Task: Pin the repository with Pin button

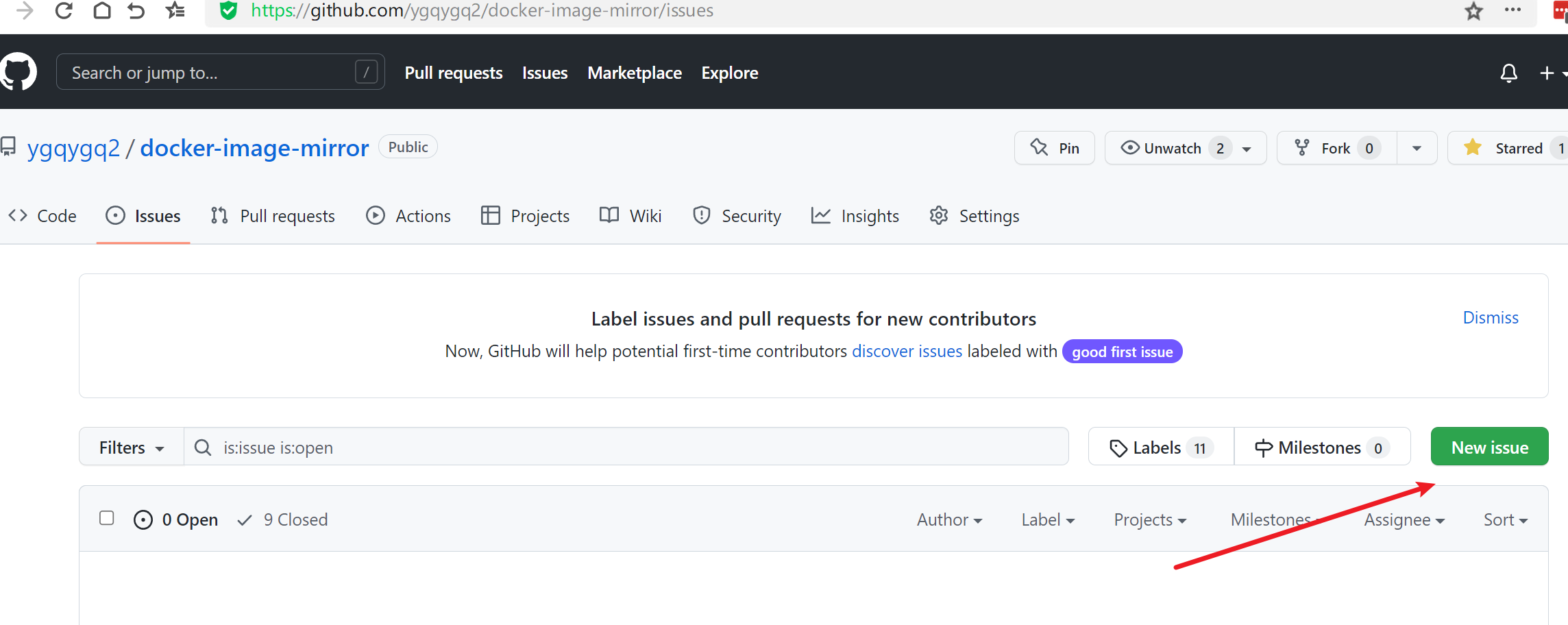Action: click(1055, 148)
